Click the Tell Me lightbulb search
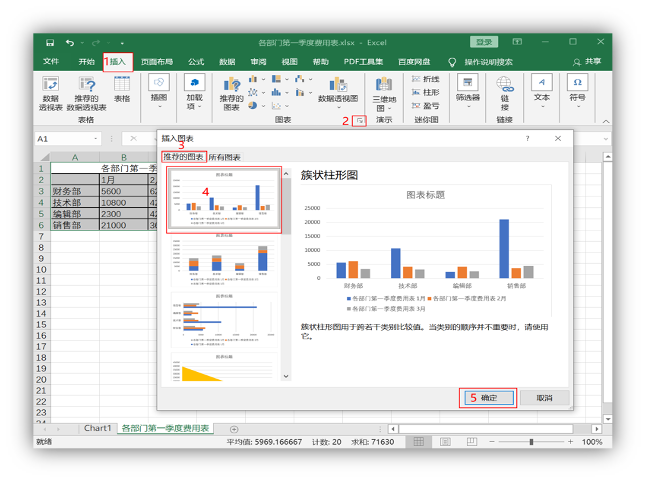Screen dimensions: 645x481 pos(452,62)
